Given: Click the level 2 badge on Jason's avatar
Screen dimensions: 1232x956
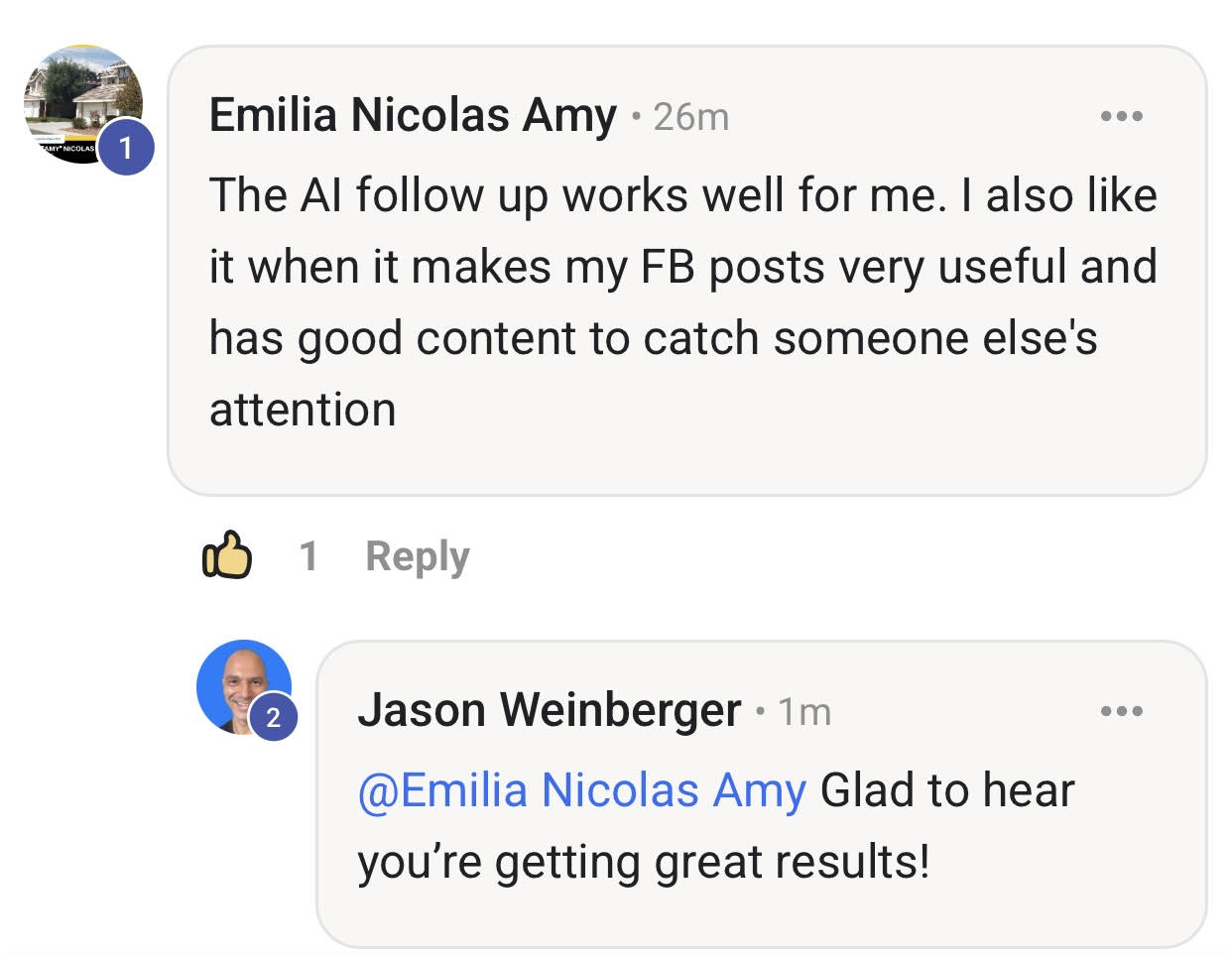Looking at the screenshot, I should (273, 716).
